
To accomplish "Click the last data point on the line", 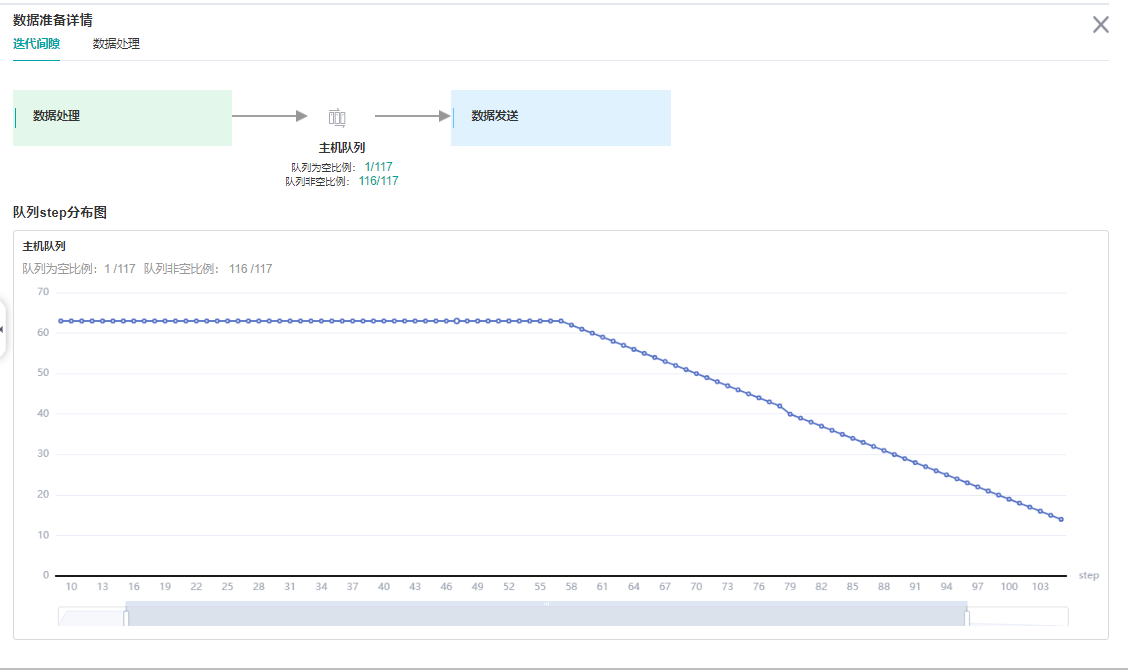I will click(1061, 519).
